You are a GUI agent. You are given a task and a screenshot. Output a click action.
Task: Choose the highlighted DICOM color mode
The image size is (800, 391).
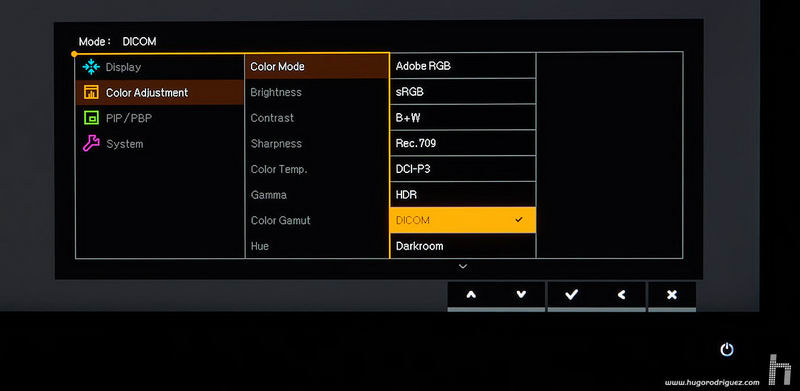coord(463,220)
